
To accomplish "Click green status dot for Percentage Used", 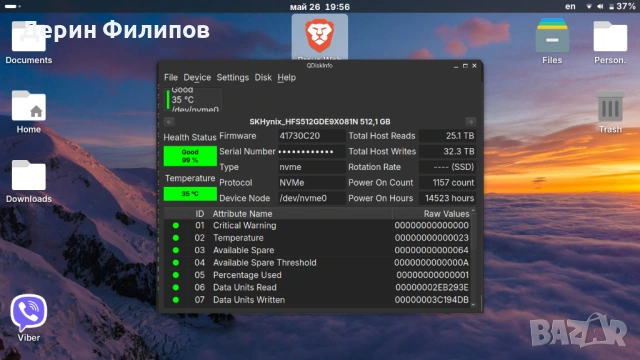I will click(x=176, y=275).
